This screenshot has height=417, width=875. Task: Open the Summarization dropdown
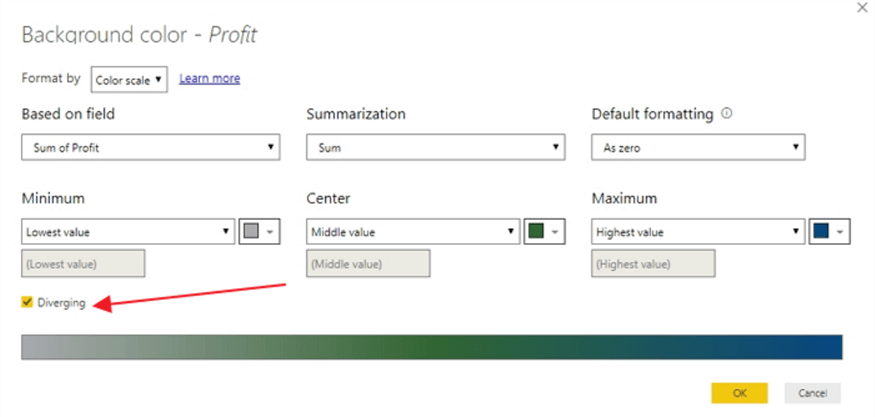pyautogui.click(x=435, y=148)
